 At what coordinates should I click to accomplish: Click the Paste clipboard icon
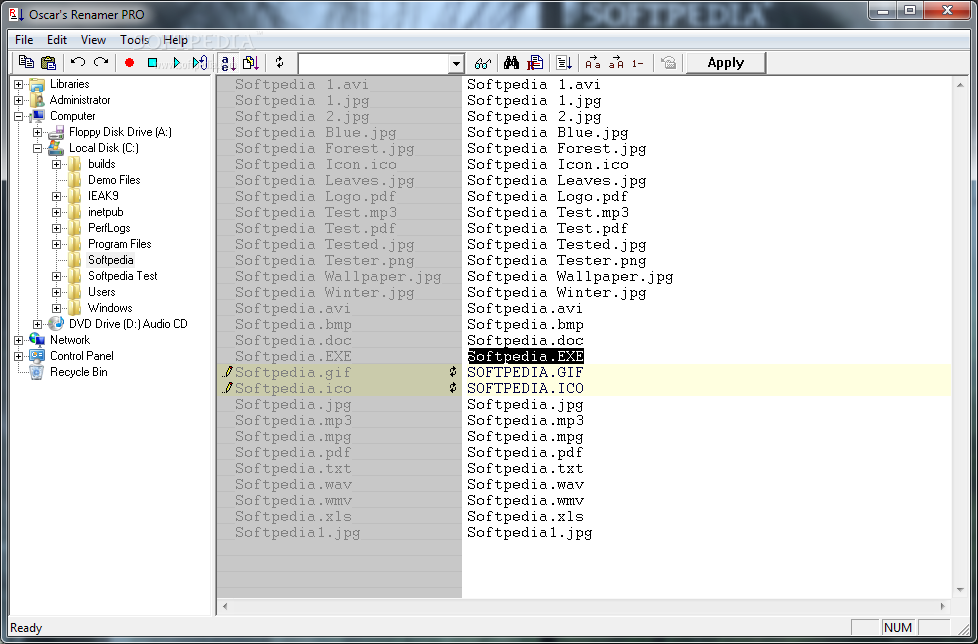[48, 62]
